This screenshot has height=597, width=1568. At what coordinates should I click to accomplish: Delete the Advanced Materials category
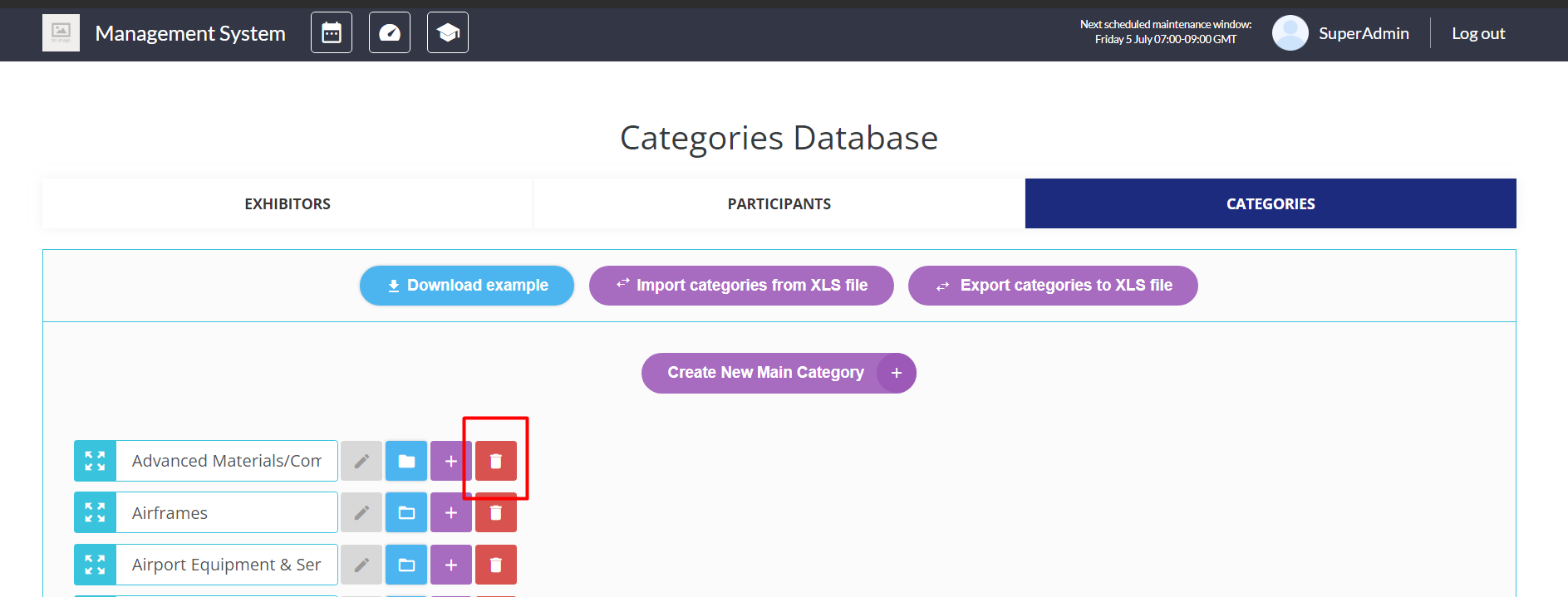click(x=496, y=461)
